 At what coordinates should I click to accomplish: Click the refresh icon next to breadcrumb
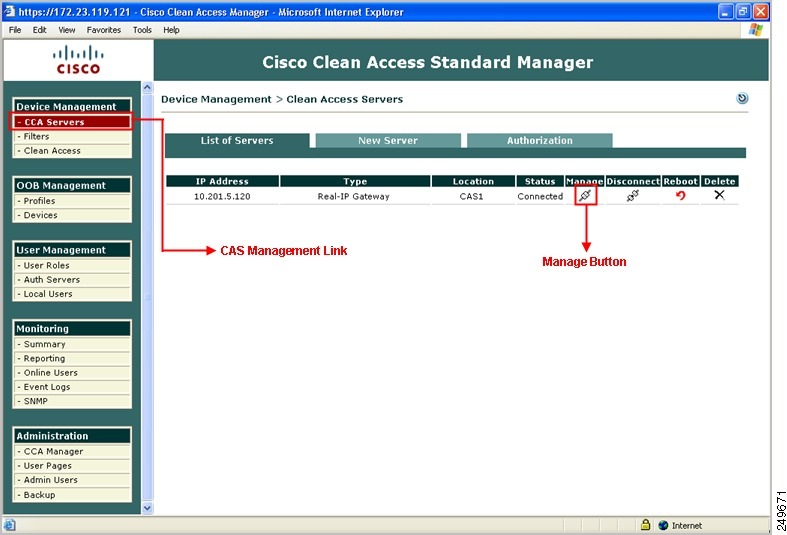[742, 98]
